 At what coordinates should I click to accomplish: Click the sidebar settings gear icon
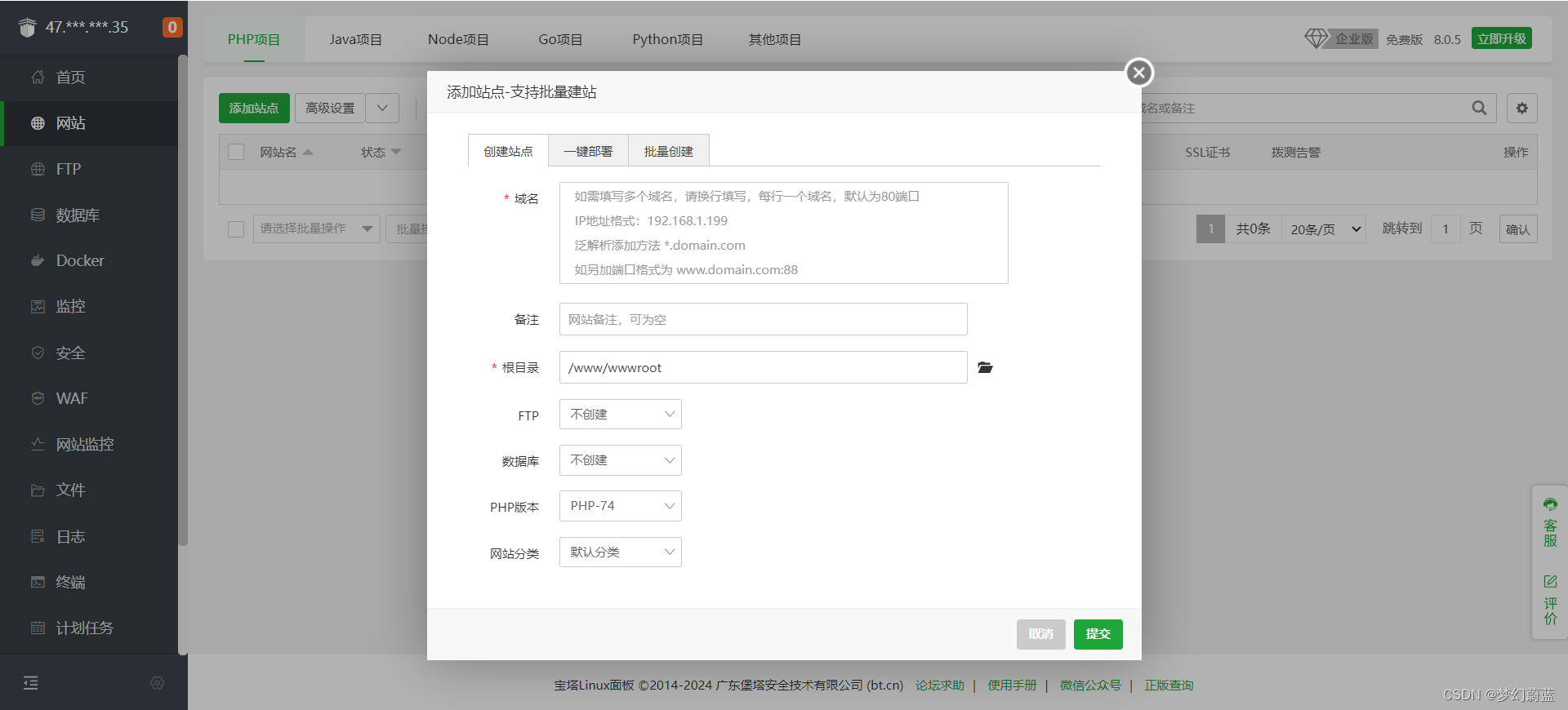coord(158,683)
